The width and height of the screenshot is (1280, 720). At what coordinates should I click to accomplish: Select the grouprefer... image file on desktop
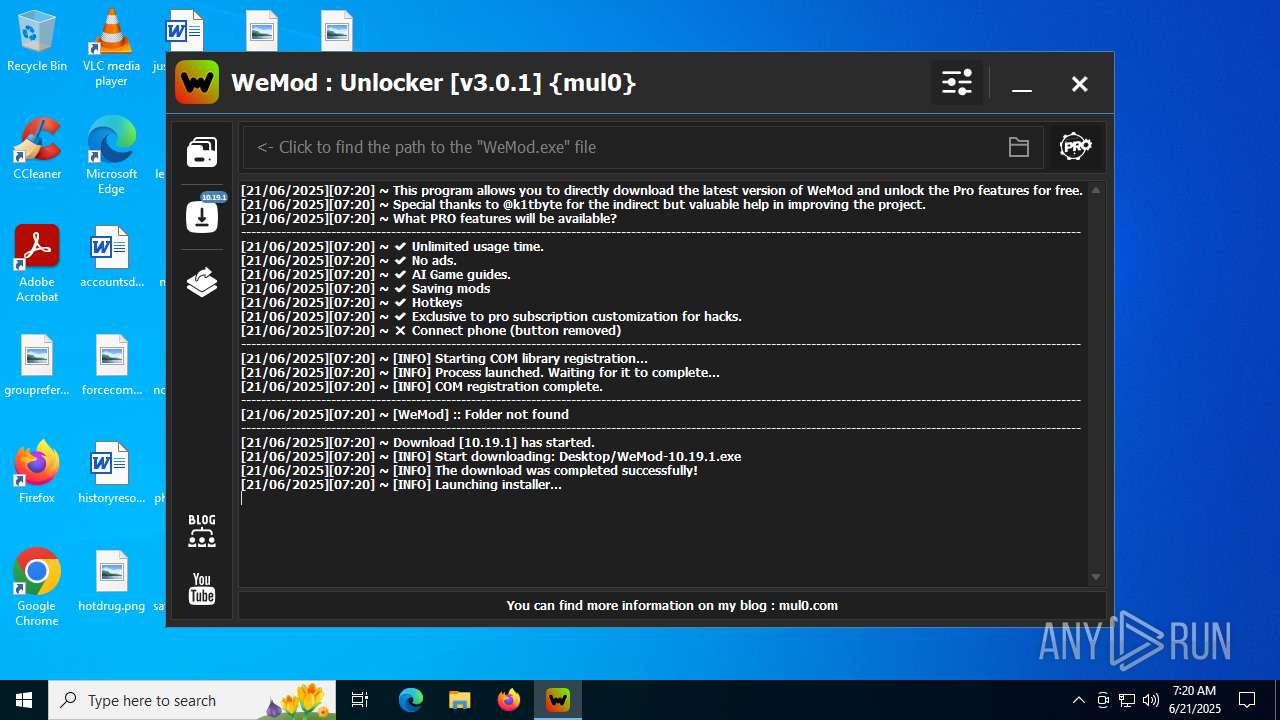tap(37, 365)
